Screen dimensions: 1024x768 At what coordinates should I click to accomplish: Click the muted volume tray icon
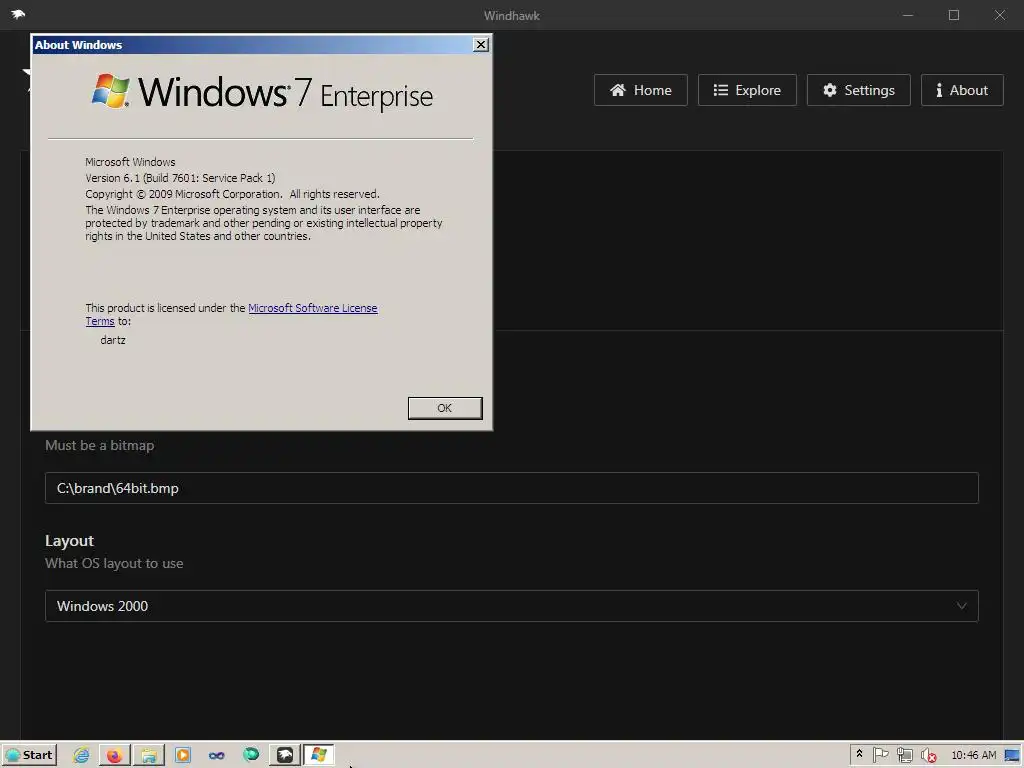point(928,756)
